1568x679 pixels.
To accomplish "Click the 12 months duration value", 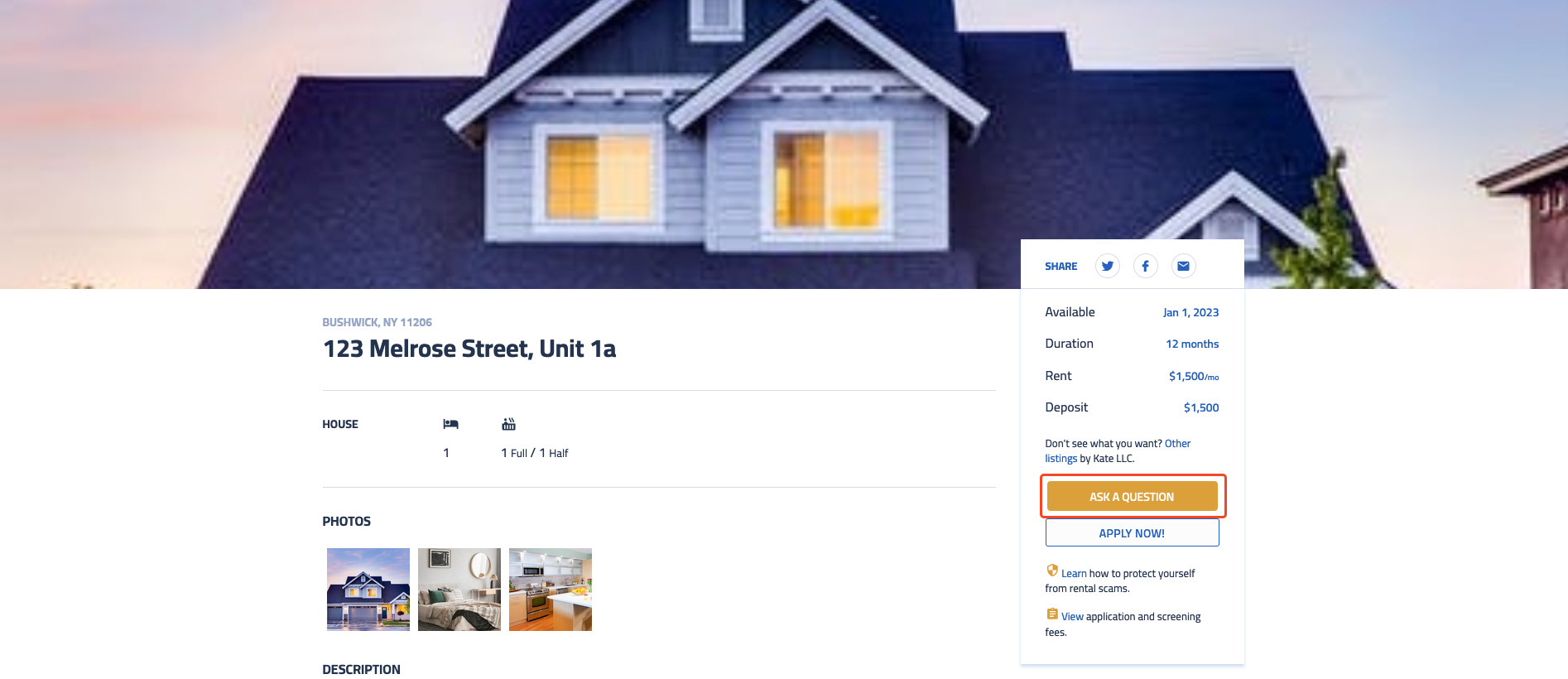I will [1192, 344].
